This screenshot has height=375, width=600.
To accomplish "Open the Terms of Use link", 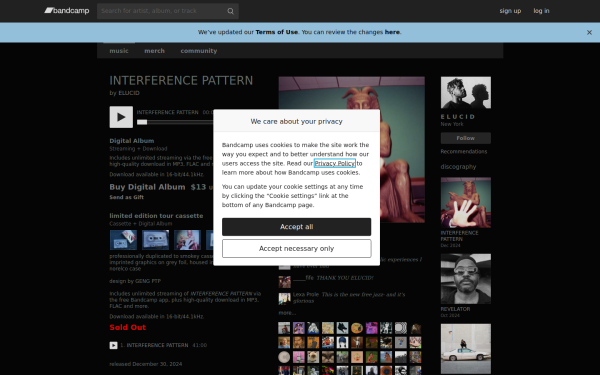I will [x=276, y=32].
